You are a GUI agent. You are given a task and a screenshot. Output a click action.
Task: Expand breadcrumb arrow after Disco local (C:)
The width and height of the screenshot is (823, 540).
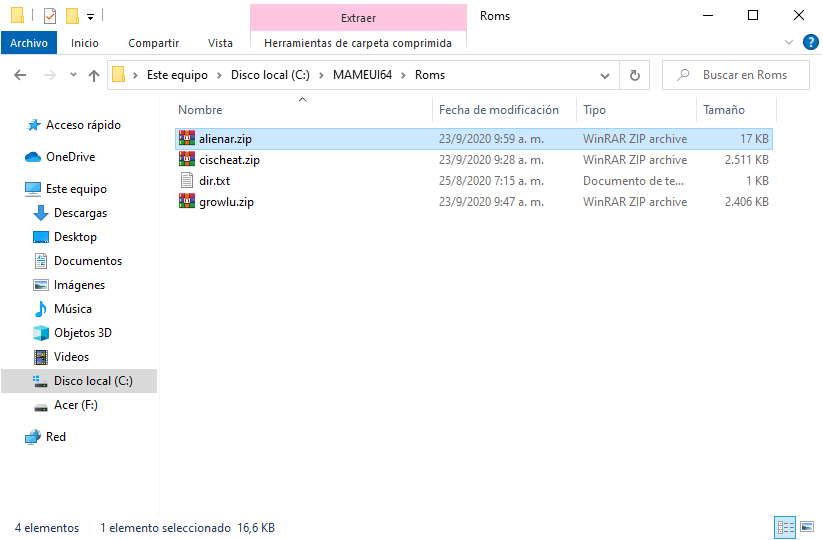coord(321,76)
